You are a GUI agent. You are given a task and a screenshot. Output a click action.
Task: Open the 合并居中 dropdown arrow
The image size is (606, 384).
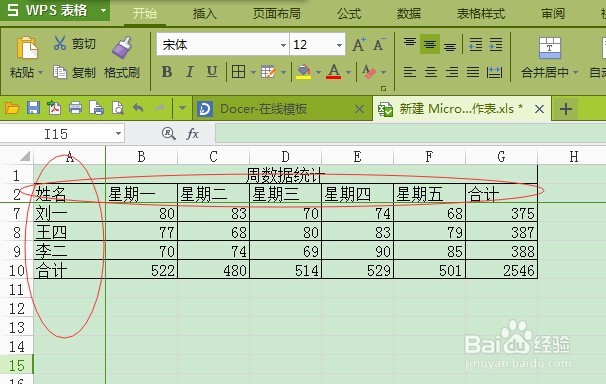(x=575, y=72)
